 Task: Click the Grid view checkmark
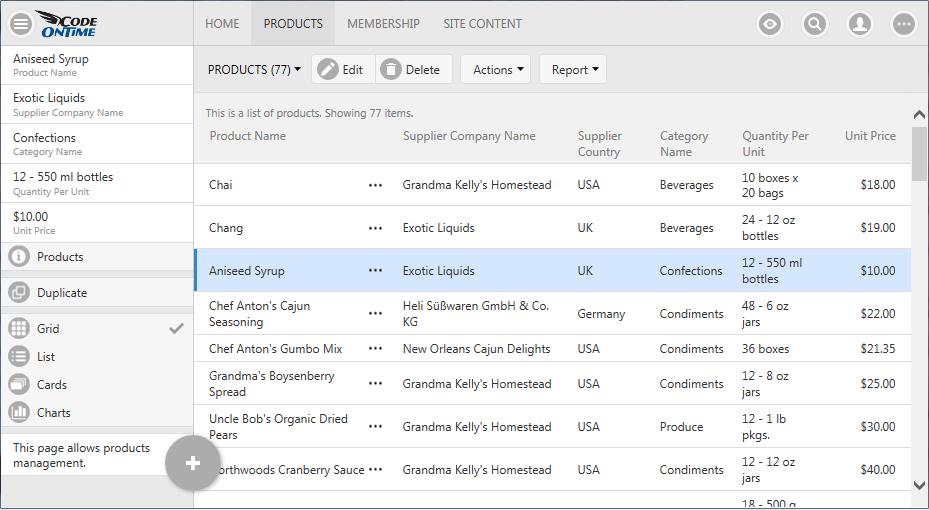point(176,328)
